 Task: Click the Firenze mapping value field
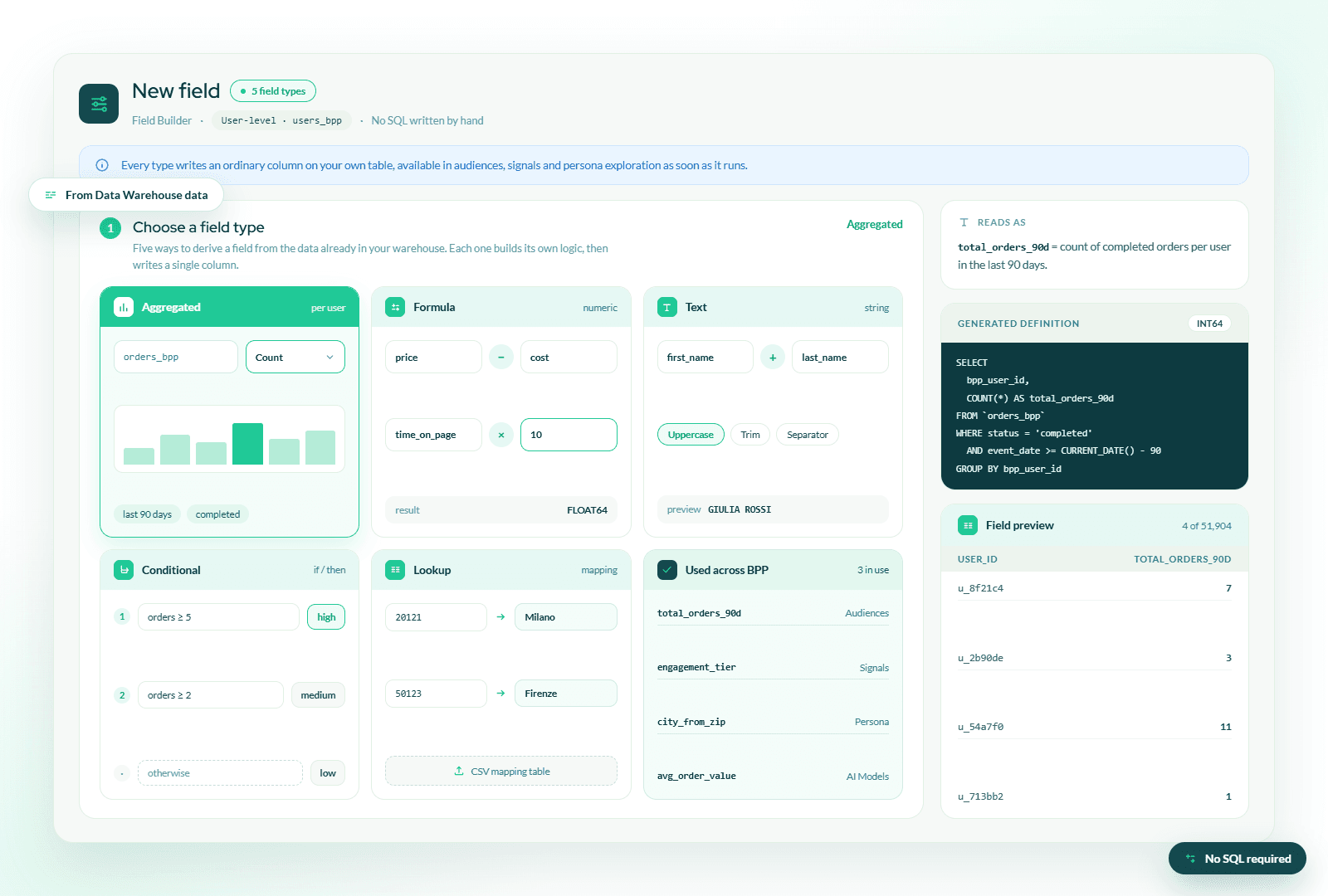coord(566,694)
